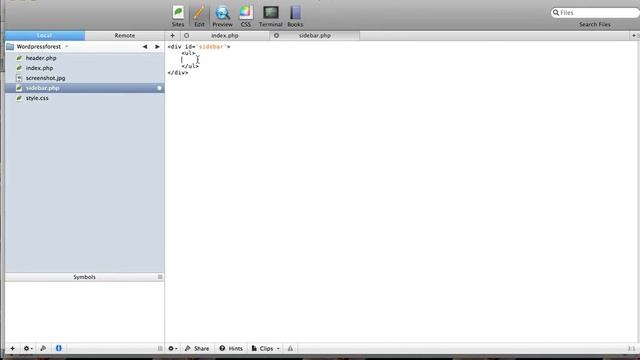Image resolution: width=640 pixels, height=360 pixels.
Task: Add a new document tab with plus
Action: coord(172,36)
